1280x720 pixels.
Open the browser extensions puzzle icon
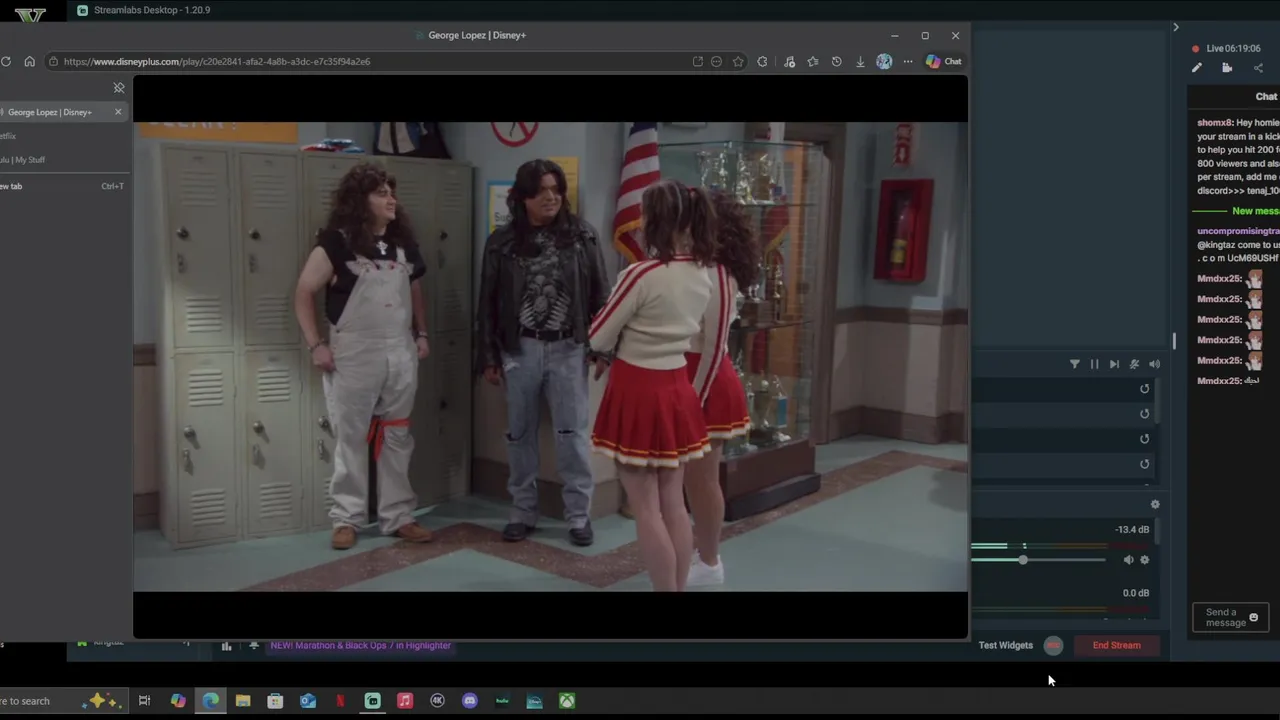tap(762, 61)
